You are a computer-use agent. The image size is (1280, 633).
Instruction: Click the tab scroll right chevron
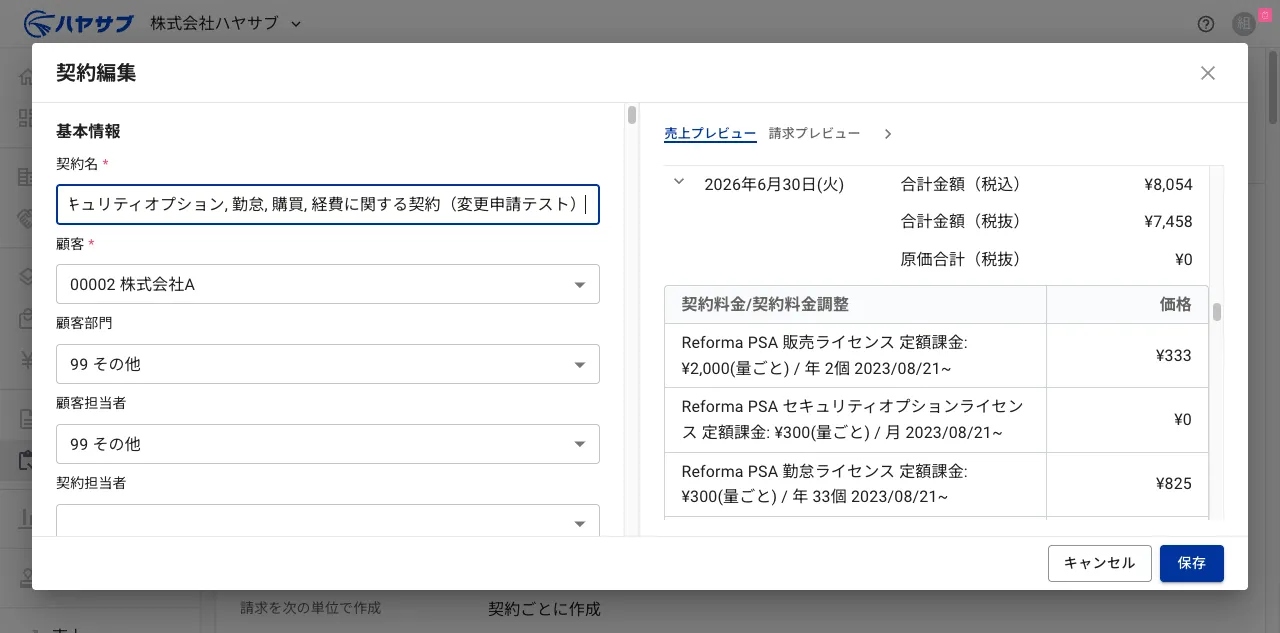pyautogui.click(x=887, y=134)
